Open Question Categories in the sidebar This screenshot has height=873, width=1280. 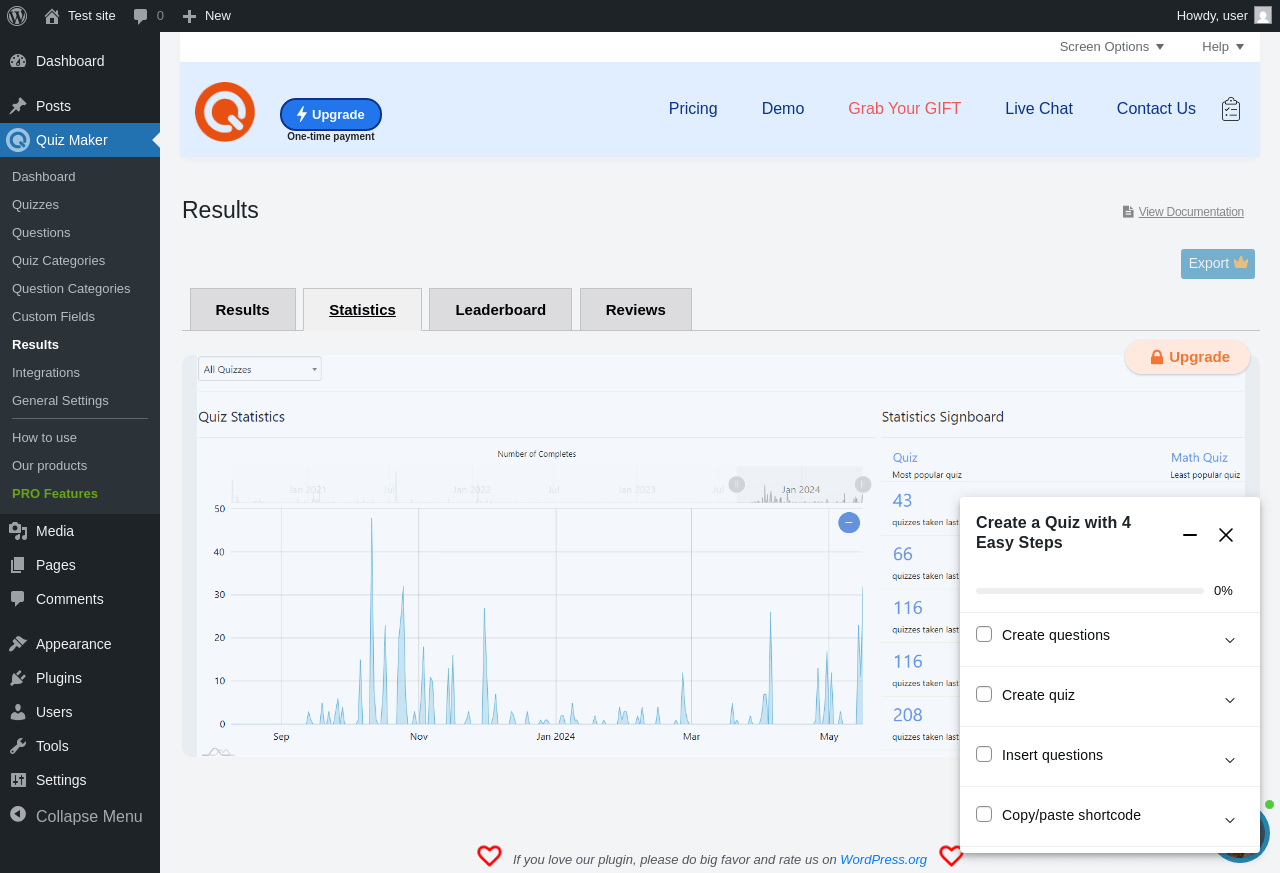[x=71, y=288]
